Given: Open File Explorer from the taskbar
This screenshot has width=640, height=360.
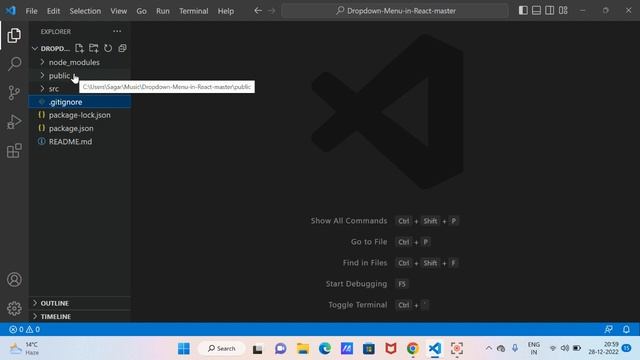Looking at the screenshot, I should [302, 349].
